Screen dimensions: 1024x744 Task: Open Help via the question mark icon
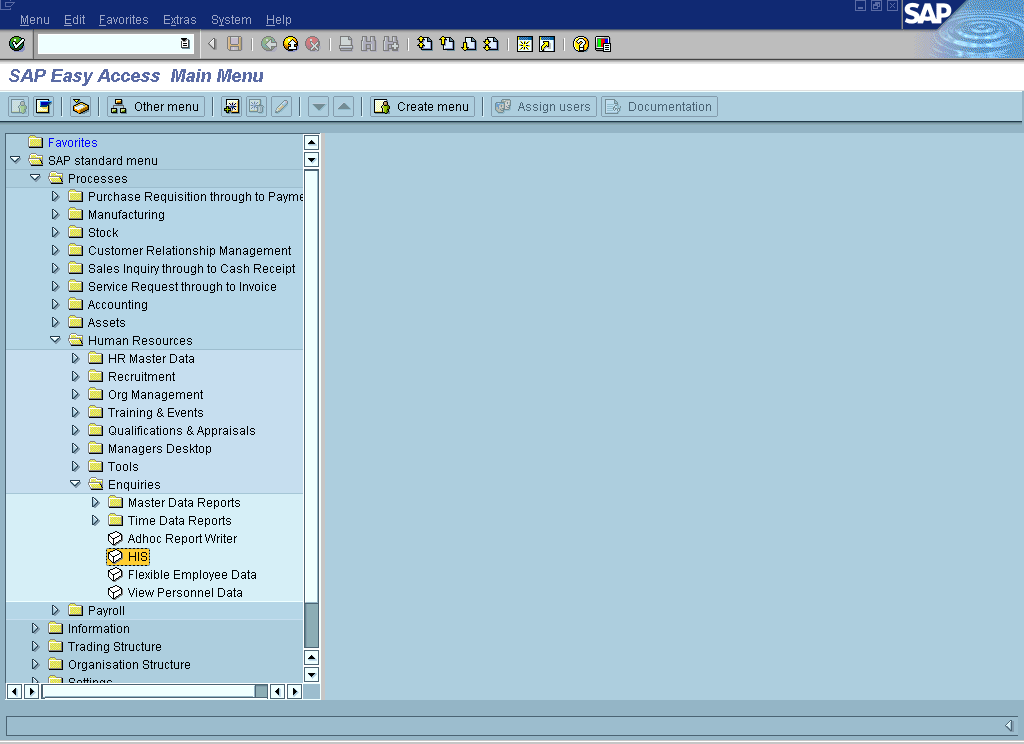pos(581,44)
